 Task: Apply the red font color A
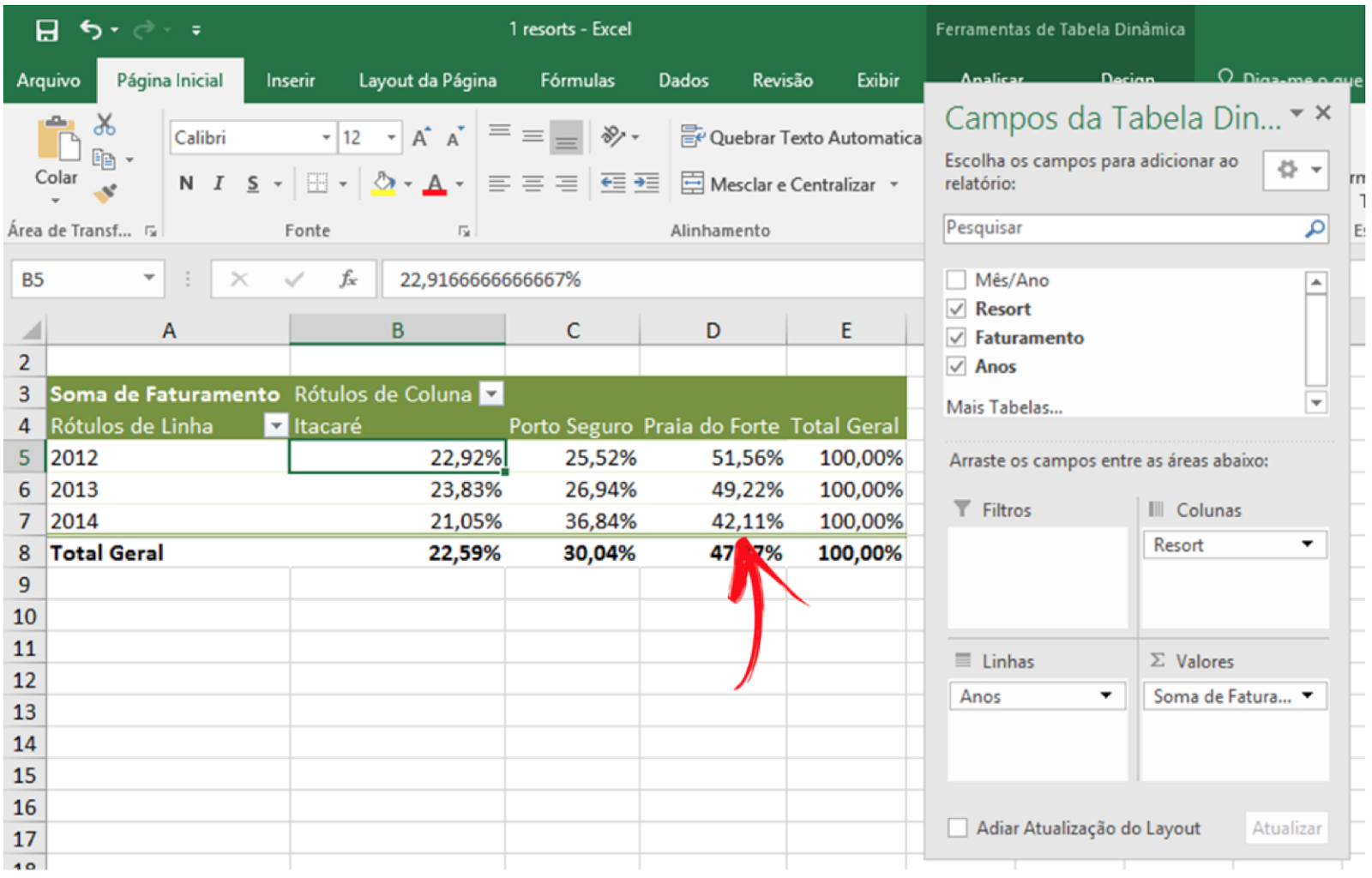[x=436, y=183]
